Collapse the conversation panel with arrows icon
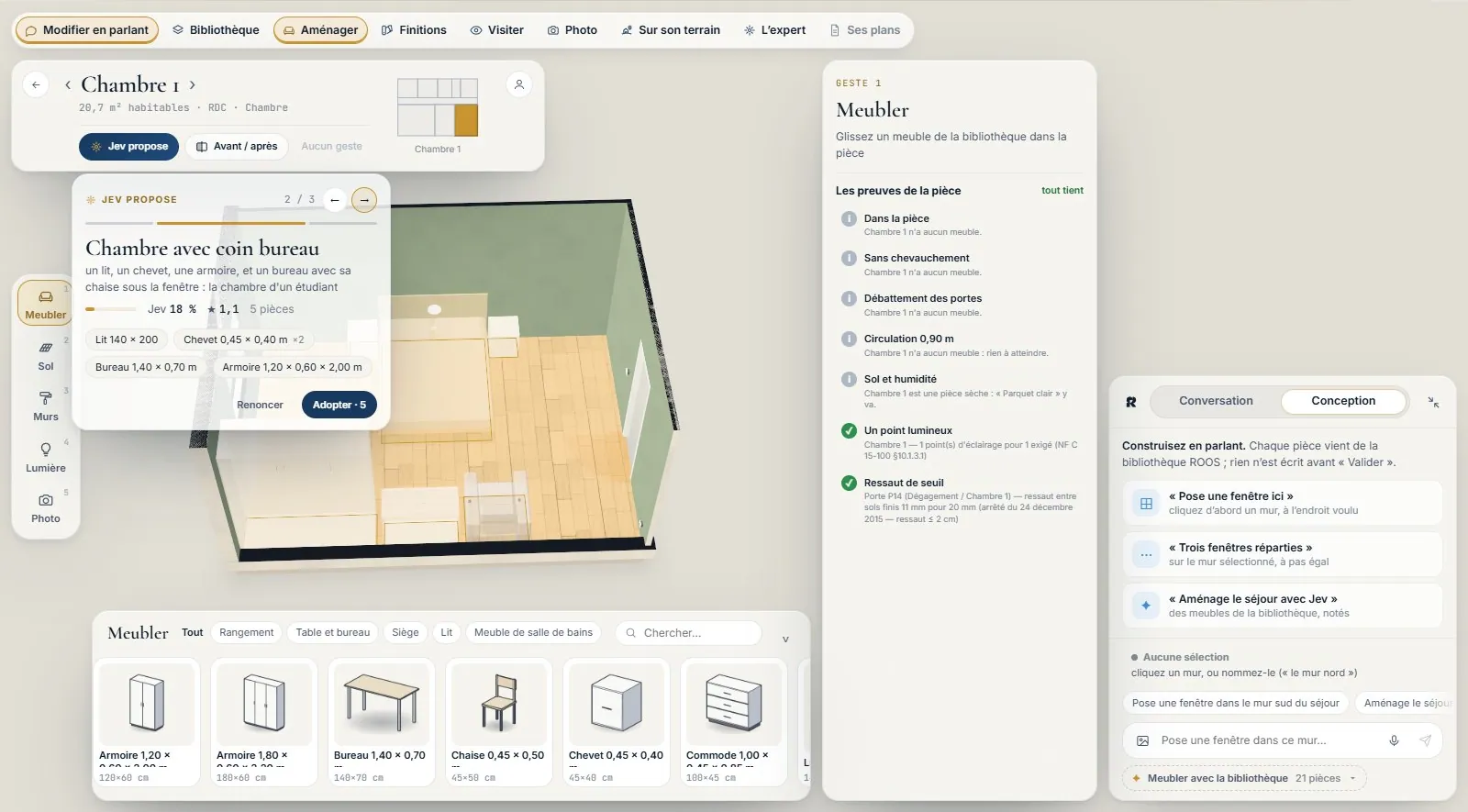Viewport: 1468px width, 812px height. pyautogui.click(x=1433, y=402)
